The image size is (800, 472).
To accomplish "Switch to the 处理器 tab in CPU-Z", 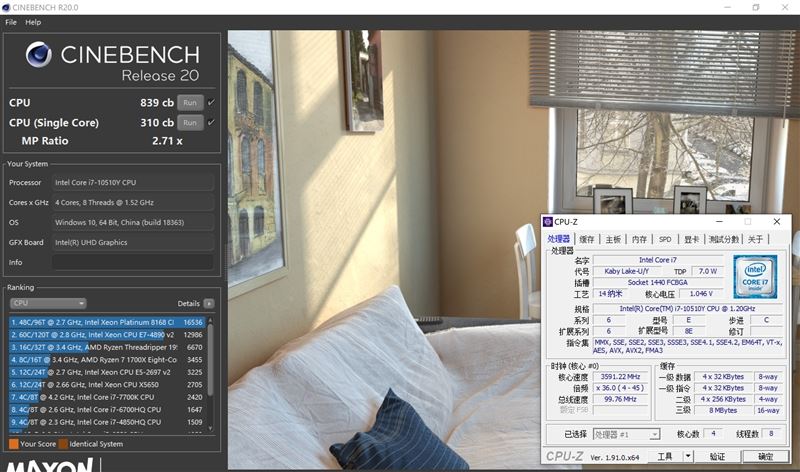I will [x=558, y=239].
